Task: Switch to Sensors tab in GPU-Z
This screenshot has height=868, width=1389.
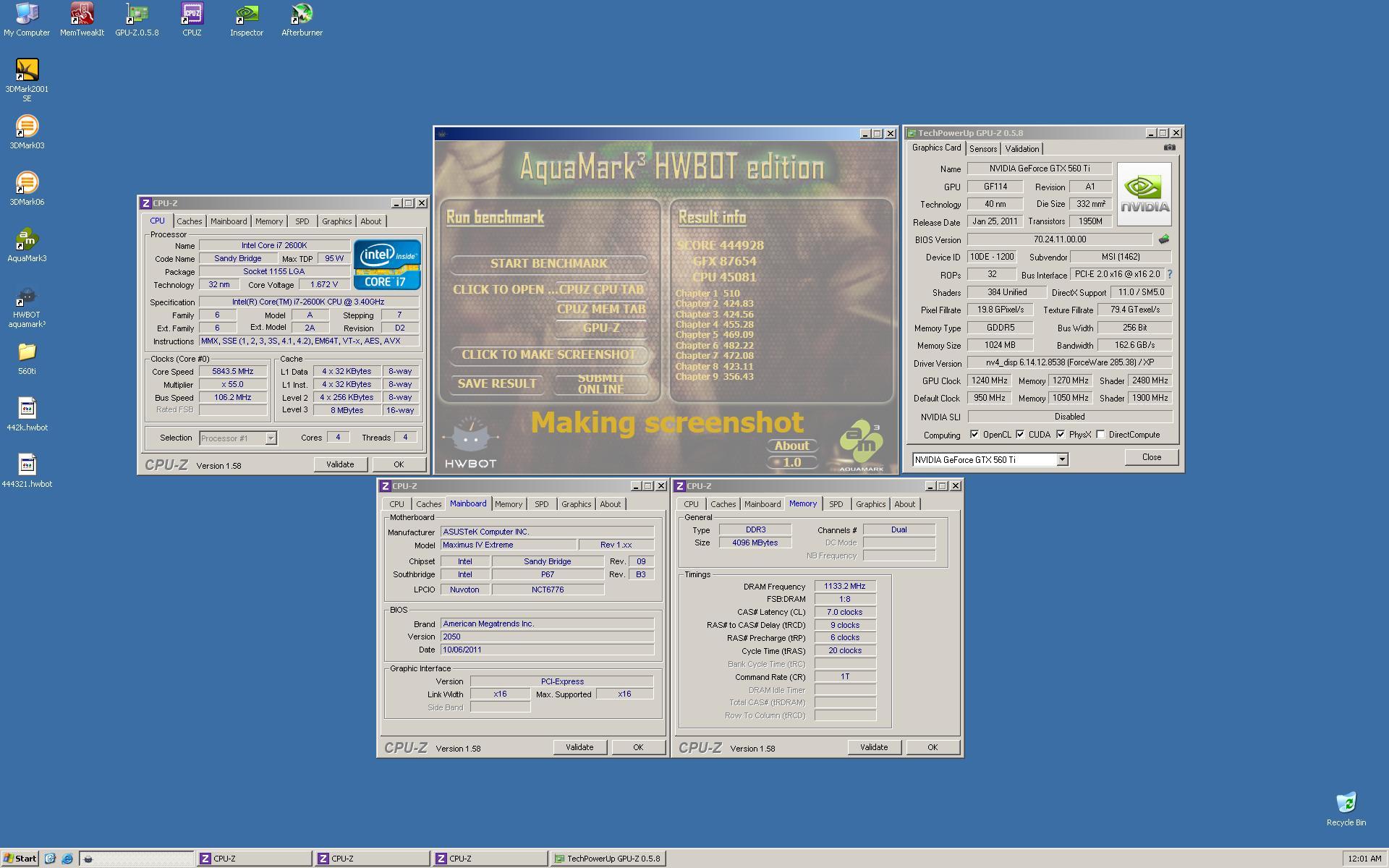Action: [983, 148]
